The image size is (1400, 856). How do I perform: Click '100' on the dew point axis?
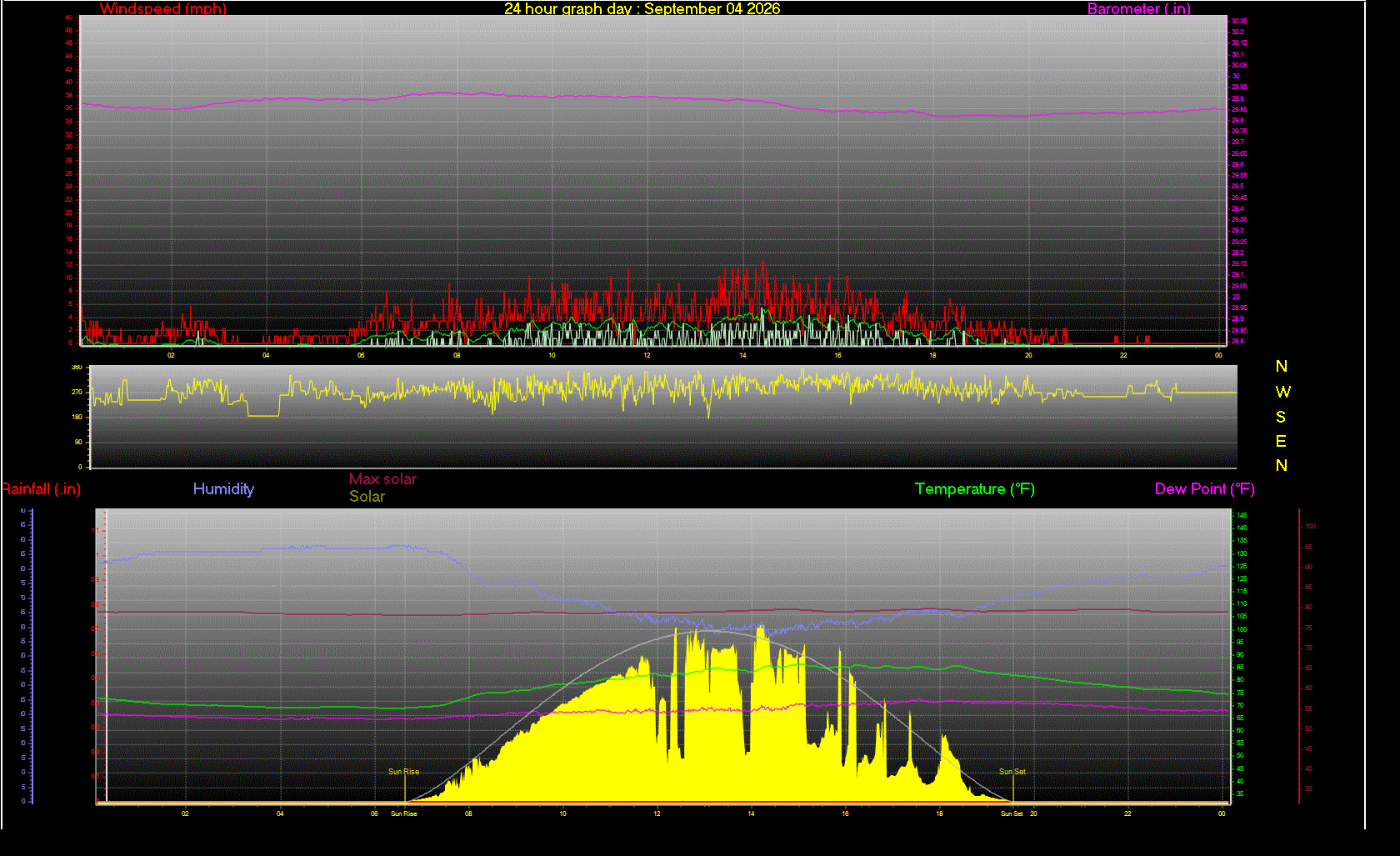(x=1311, y=526)
